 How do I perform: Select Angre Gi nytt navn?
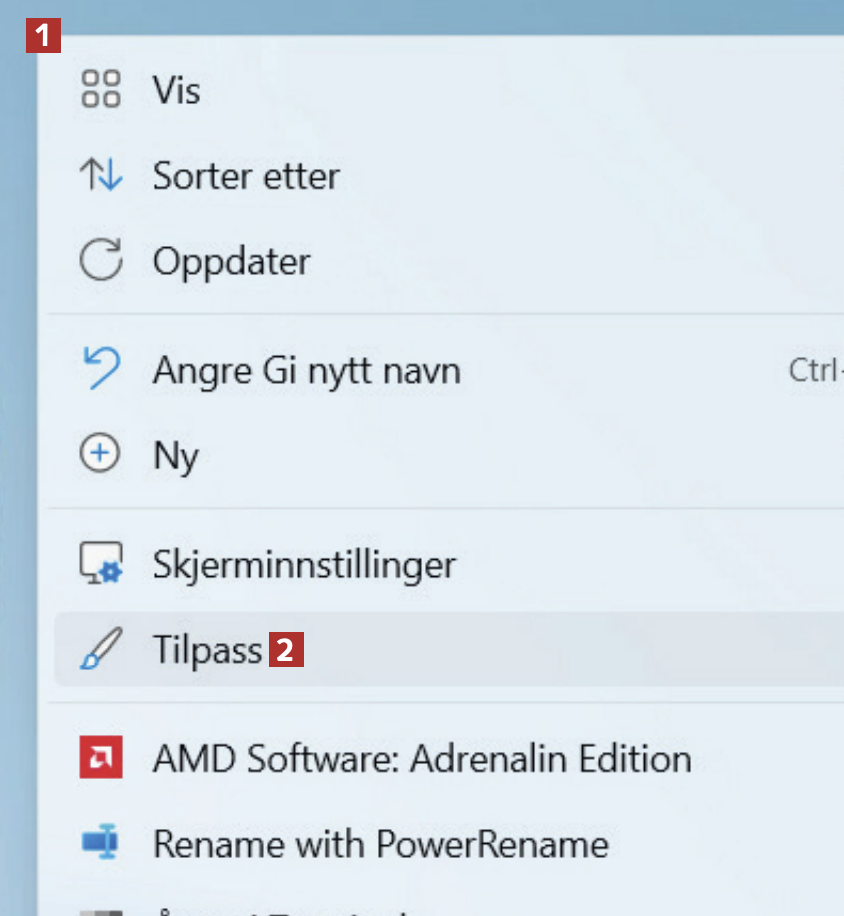click(x=306, y=371)
